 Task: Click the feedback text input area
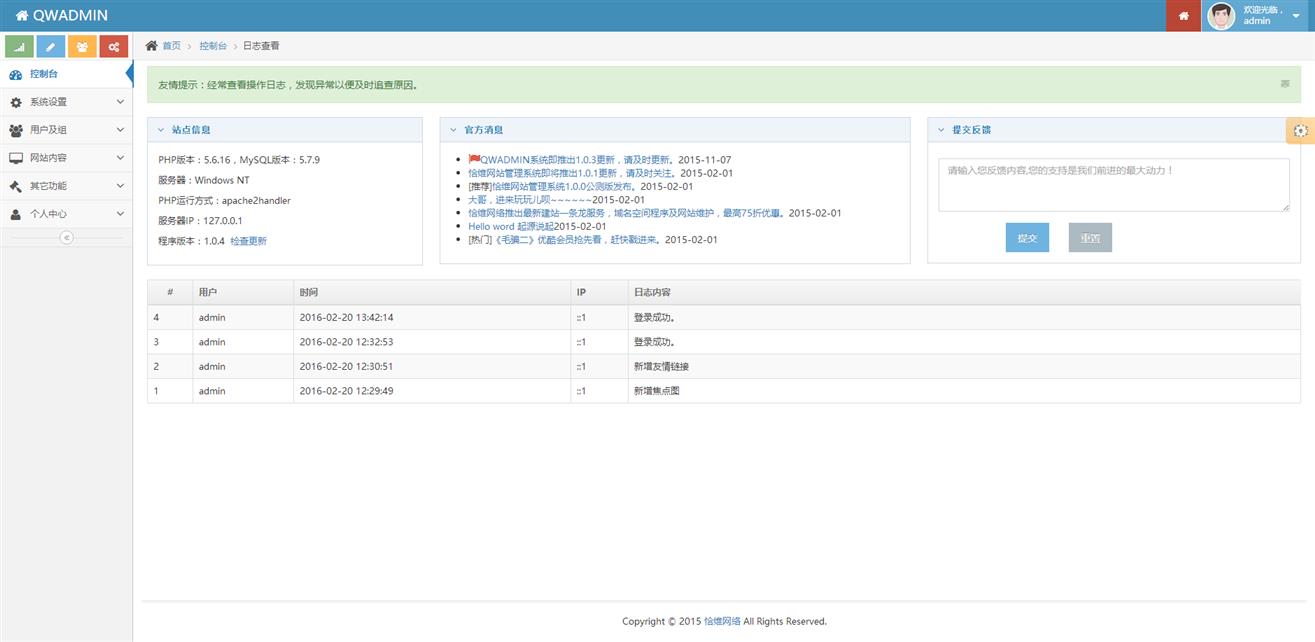tap(1113, 185)
